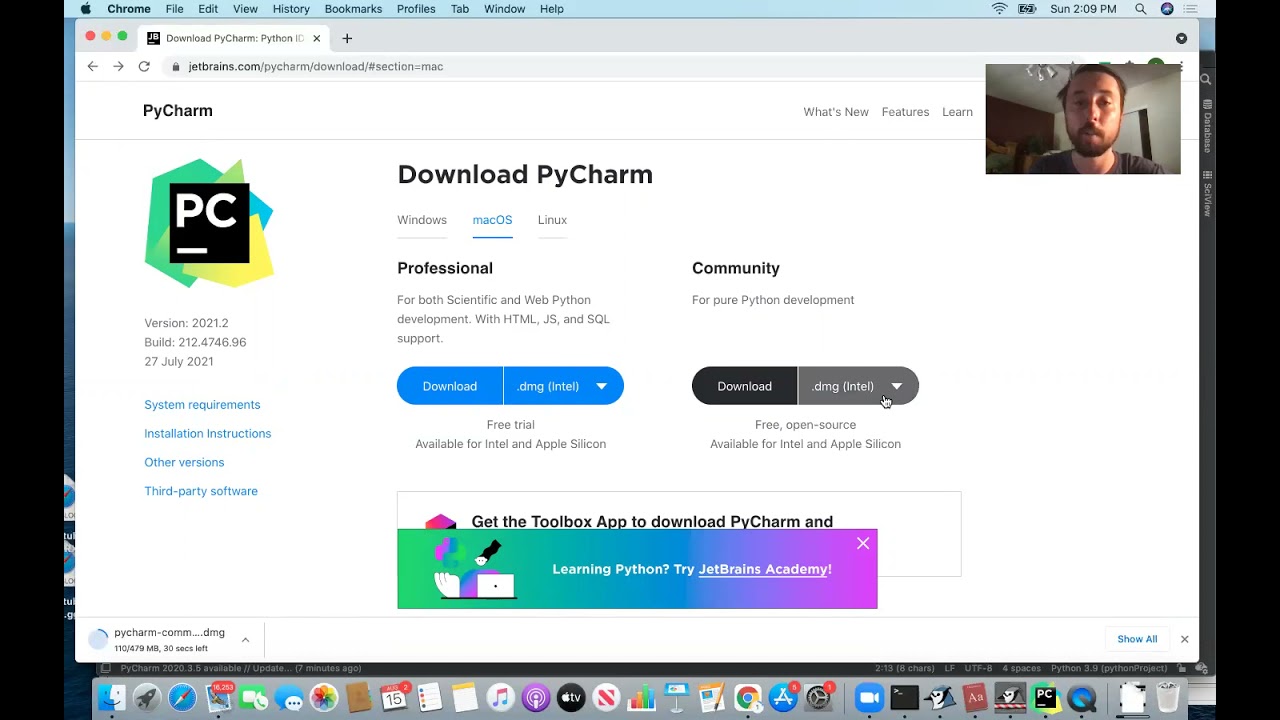
Task: Open the File menu
Action: 174,9
